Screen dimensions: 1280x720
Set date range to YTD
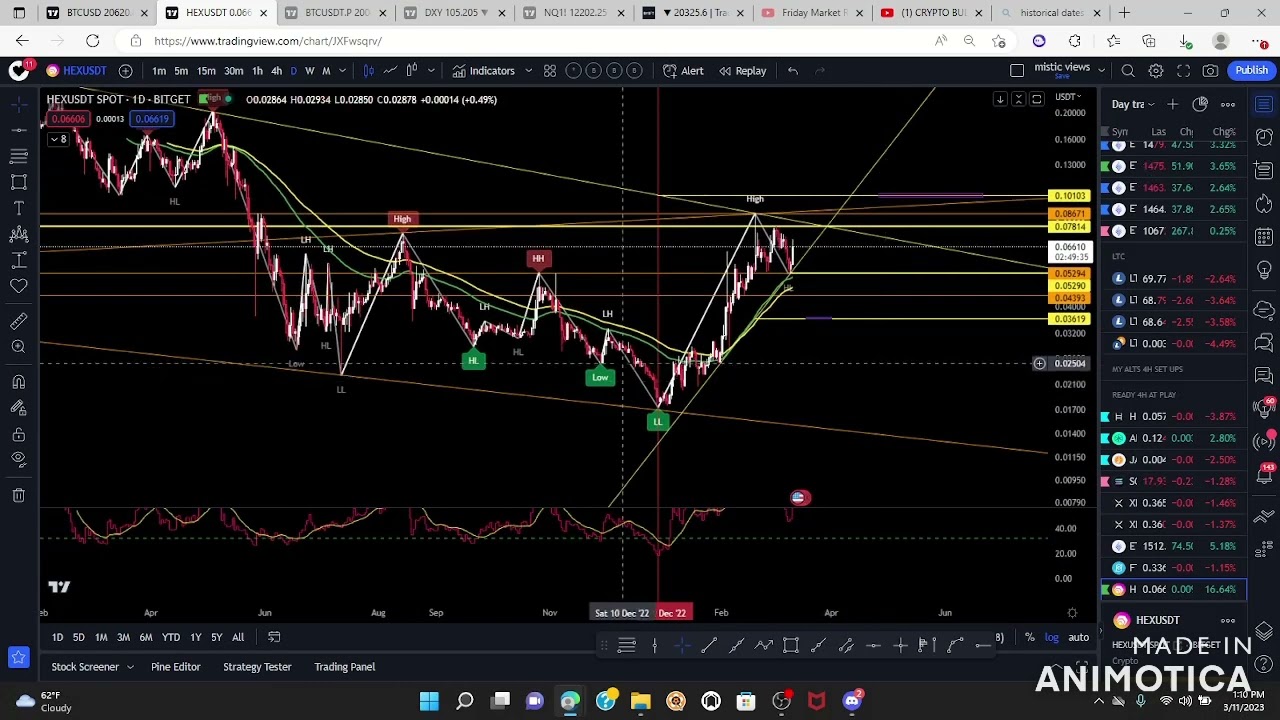tap(171, 637)
